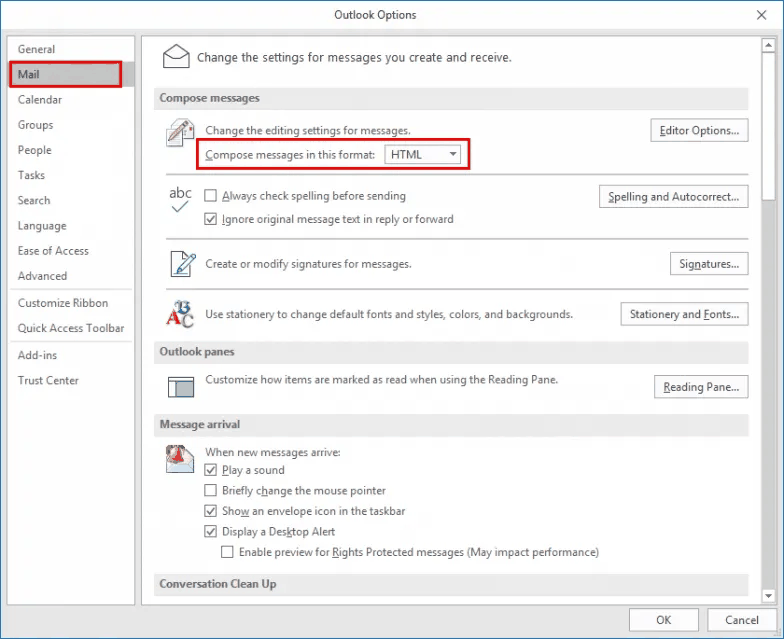The image size is (784, 639).
Task: Disable Display a Desktop Alert
Action: [x=210, y=532]
